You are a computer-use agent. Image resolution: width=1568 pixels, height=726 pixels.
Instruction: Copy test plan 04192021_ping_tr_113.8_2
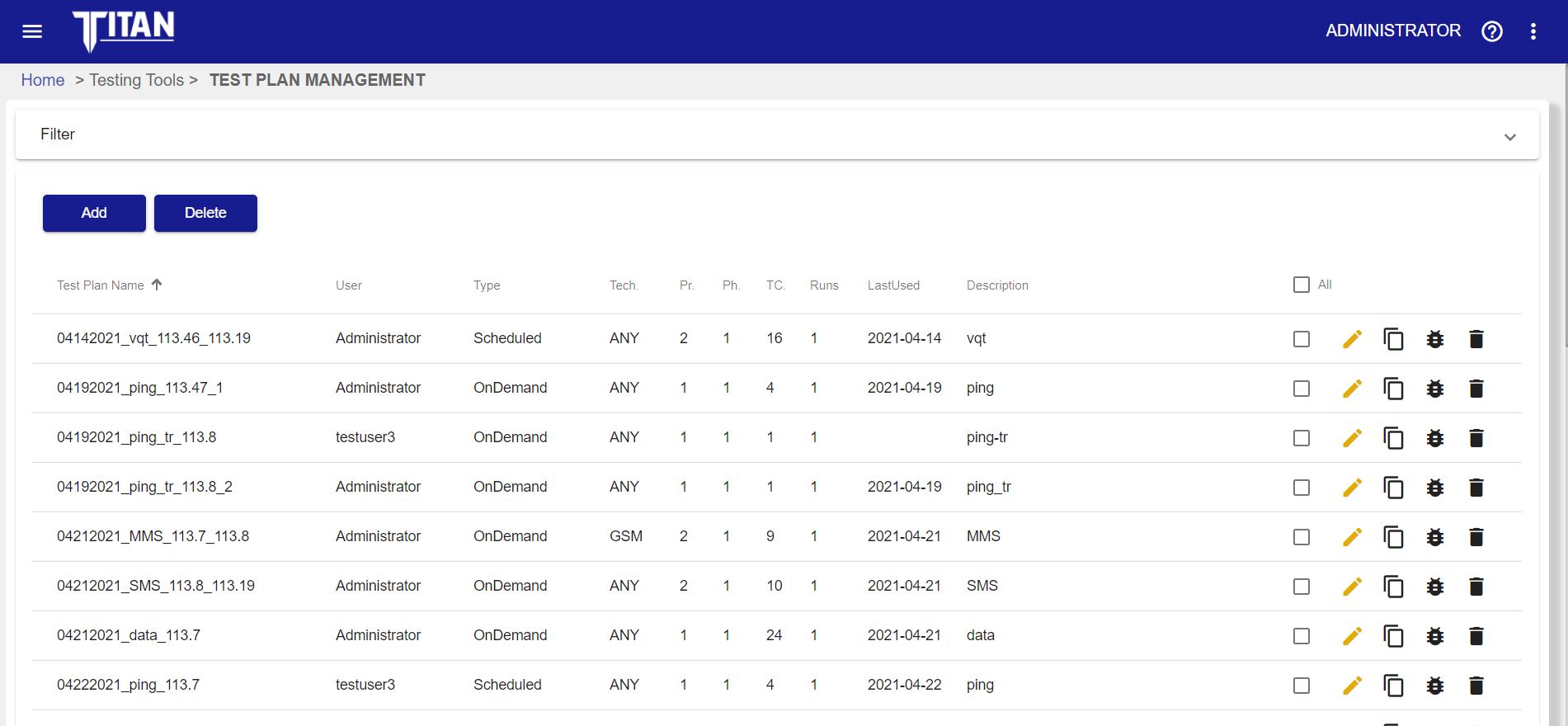pos(1393,488)
